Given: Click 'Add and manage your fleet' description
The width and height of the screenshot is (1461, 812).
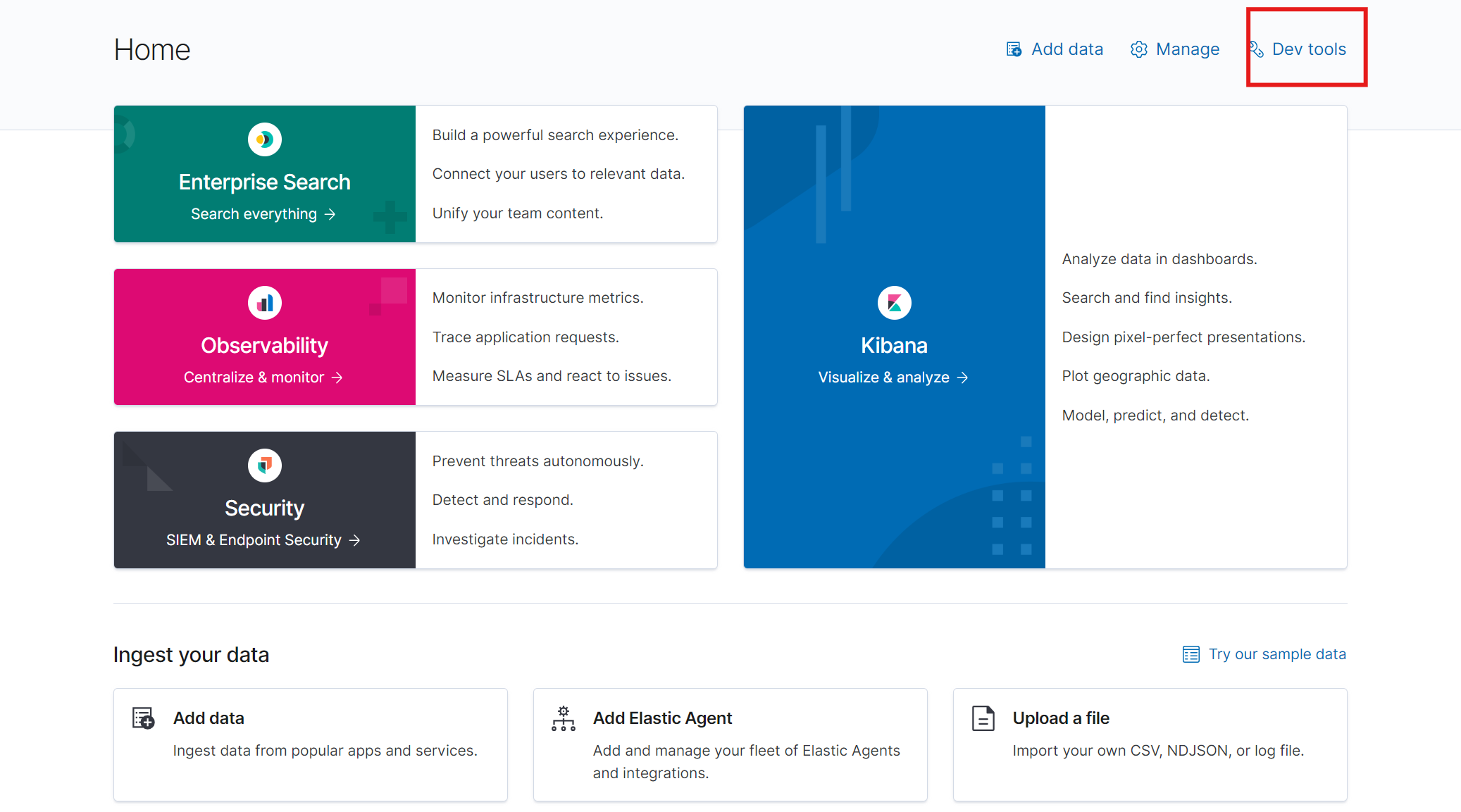Looking at the screenshot, I should (747, 762).
